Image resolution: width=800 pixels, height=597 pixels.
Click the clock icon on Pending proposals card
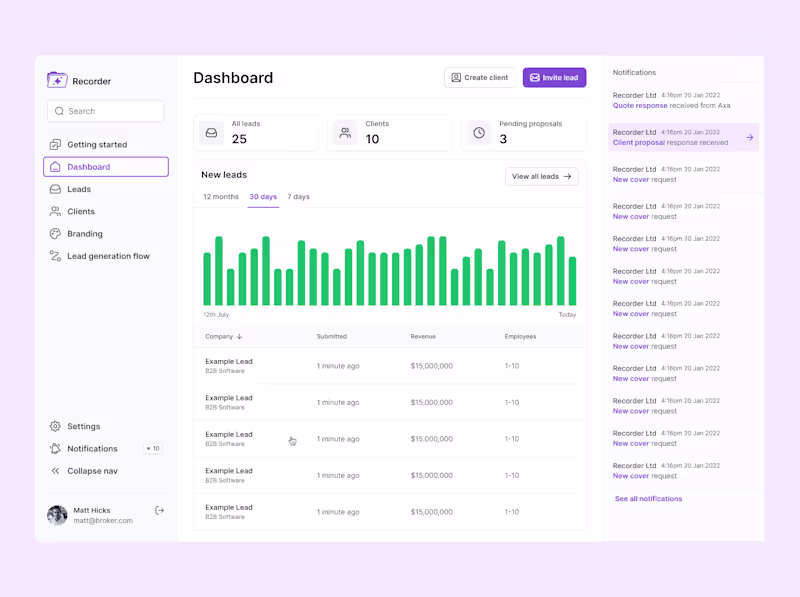[x=478, y=132]
